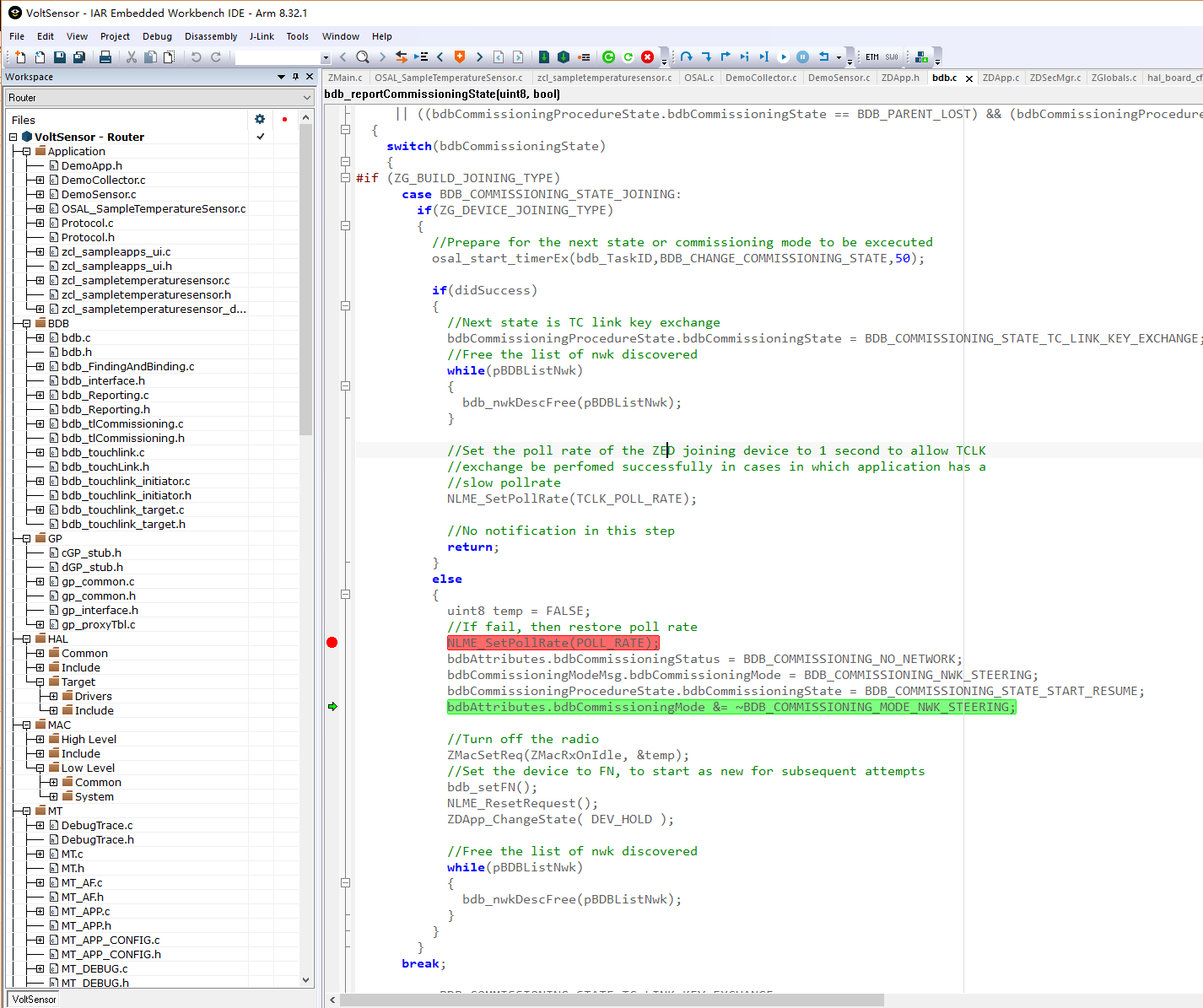The height and width of the screenshot is (1008, 1203).
Task: Click the horizontal scrollbar of the editor
Action: point(611,1000)
